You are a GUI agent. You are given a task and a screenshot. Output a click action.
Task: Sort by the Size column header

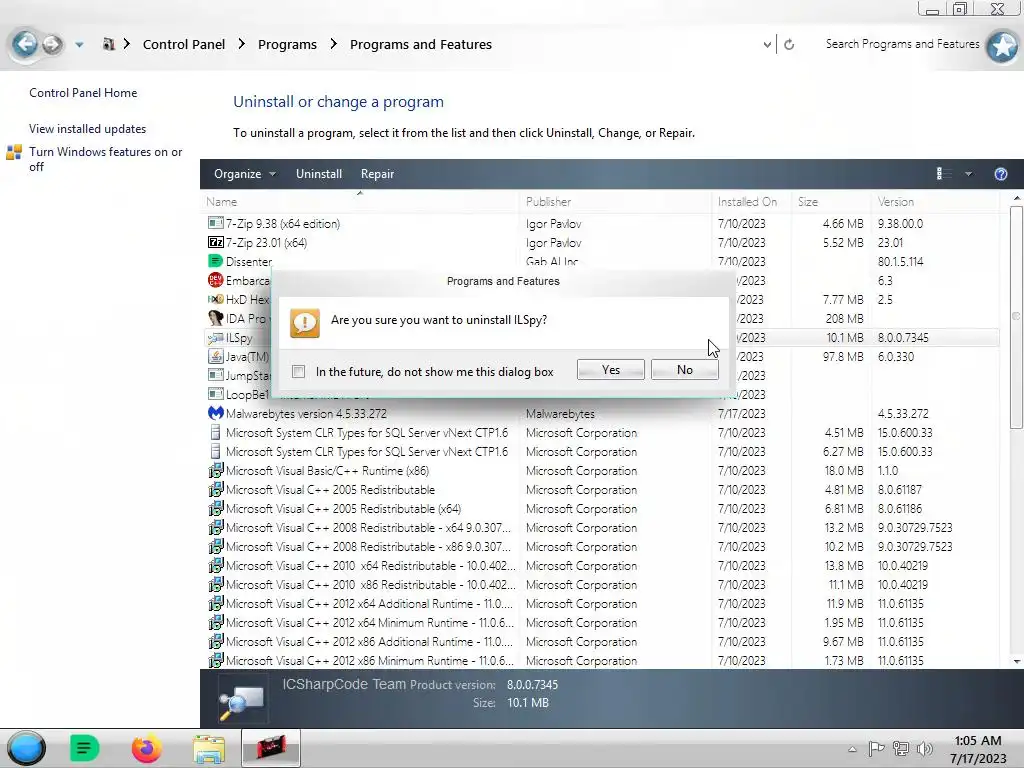click(x=830, y=202)
